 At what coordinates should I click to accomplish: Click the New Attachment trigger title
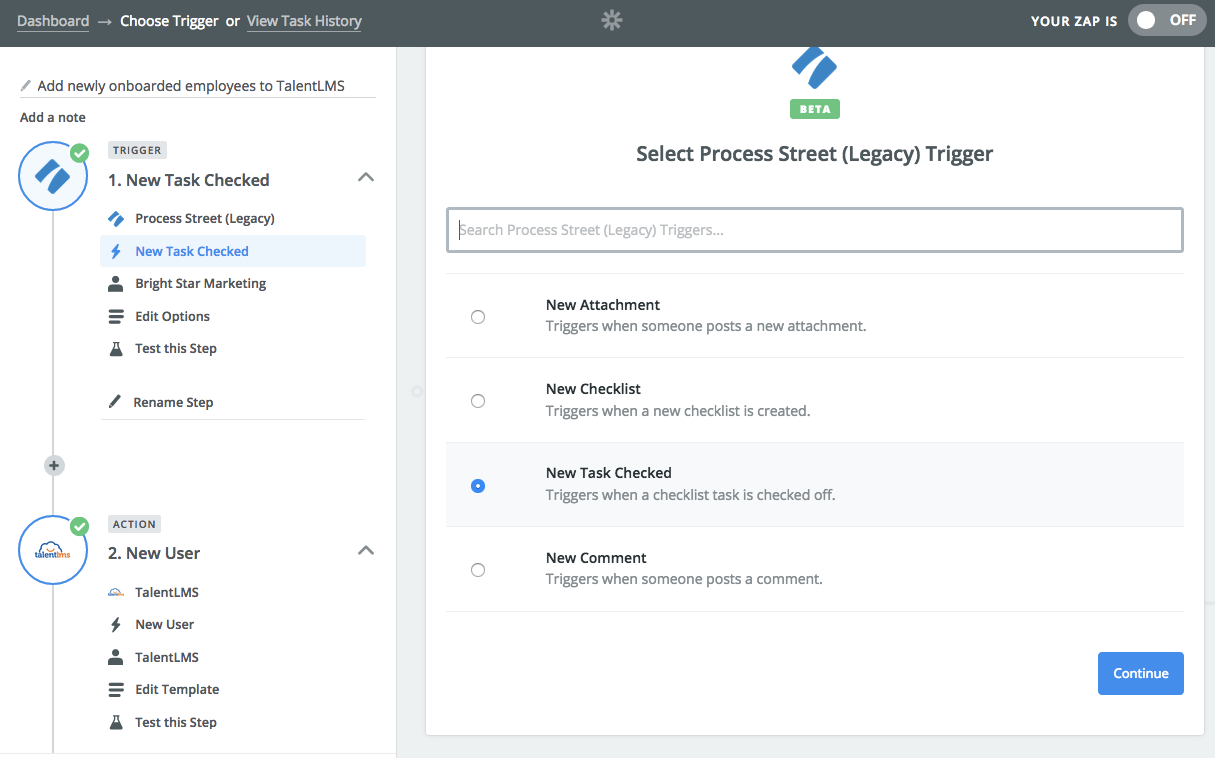603,305
